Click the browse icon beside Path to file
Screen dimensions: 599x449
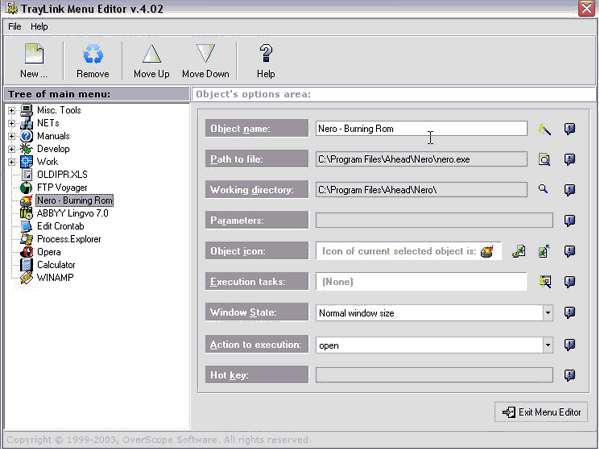tap(544, 159)
